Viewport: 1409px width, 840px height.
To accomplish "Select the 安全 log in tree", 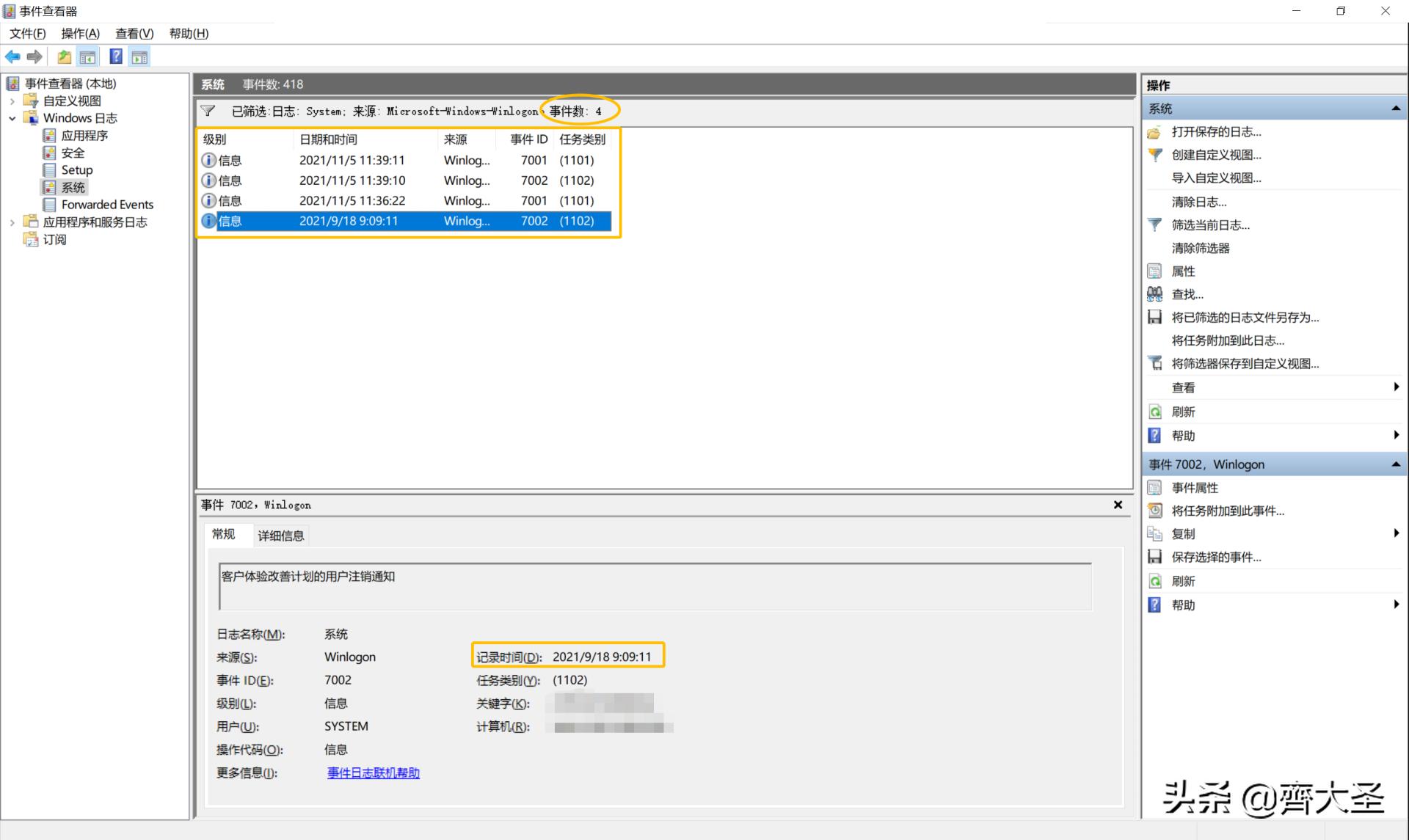I will click(x=73, y=153).
